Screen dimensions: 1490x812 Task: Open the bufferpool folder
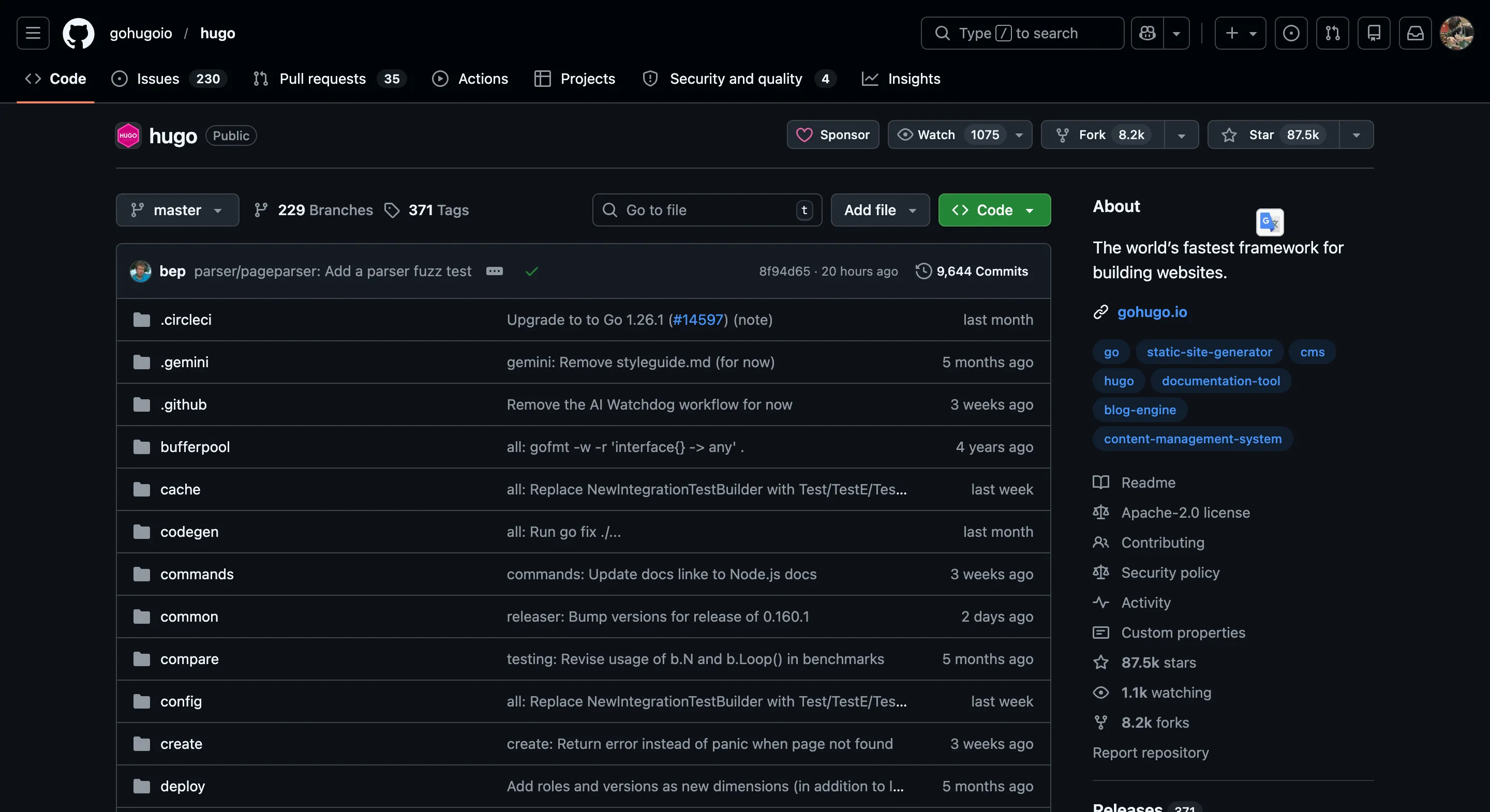(x=195, y=447)
